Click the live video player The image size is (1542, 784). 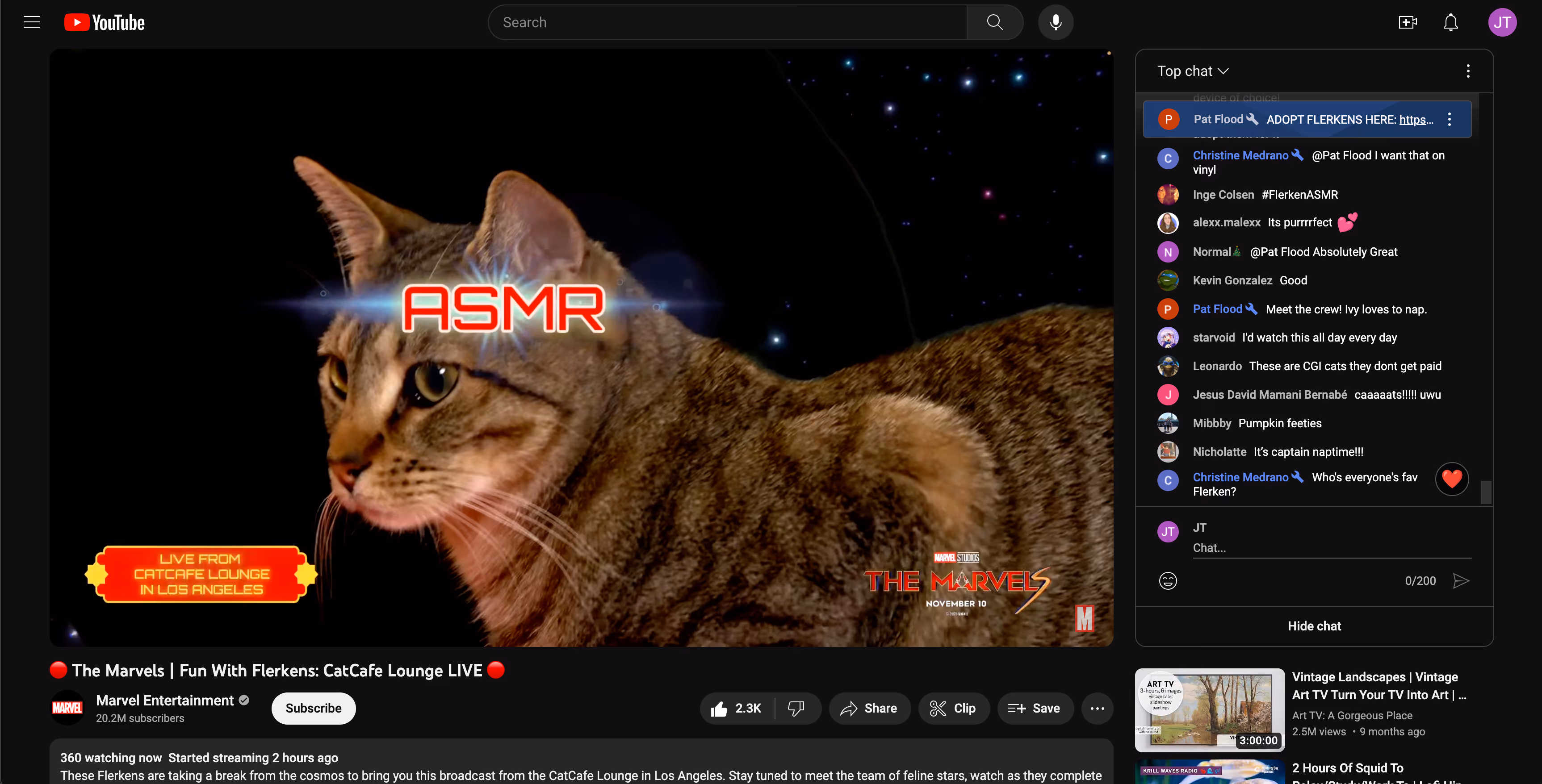click(x=581, y=347)
